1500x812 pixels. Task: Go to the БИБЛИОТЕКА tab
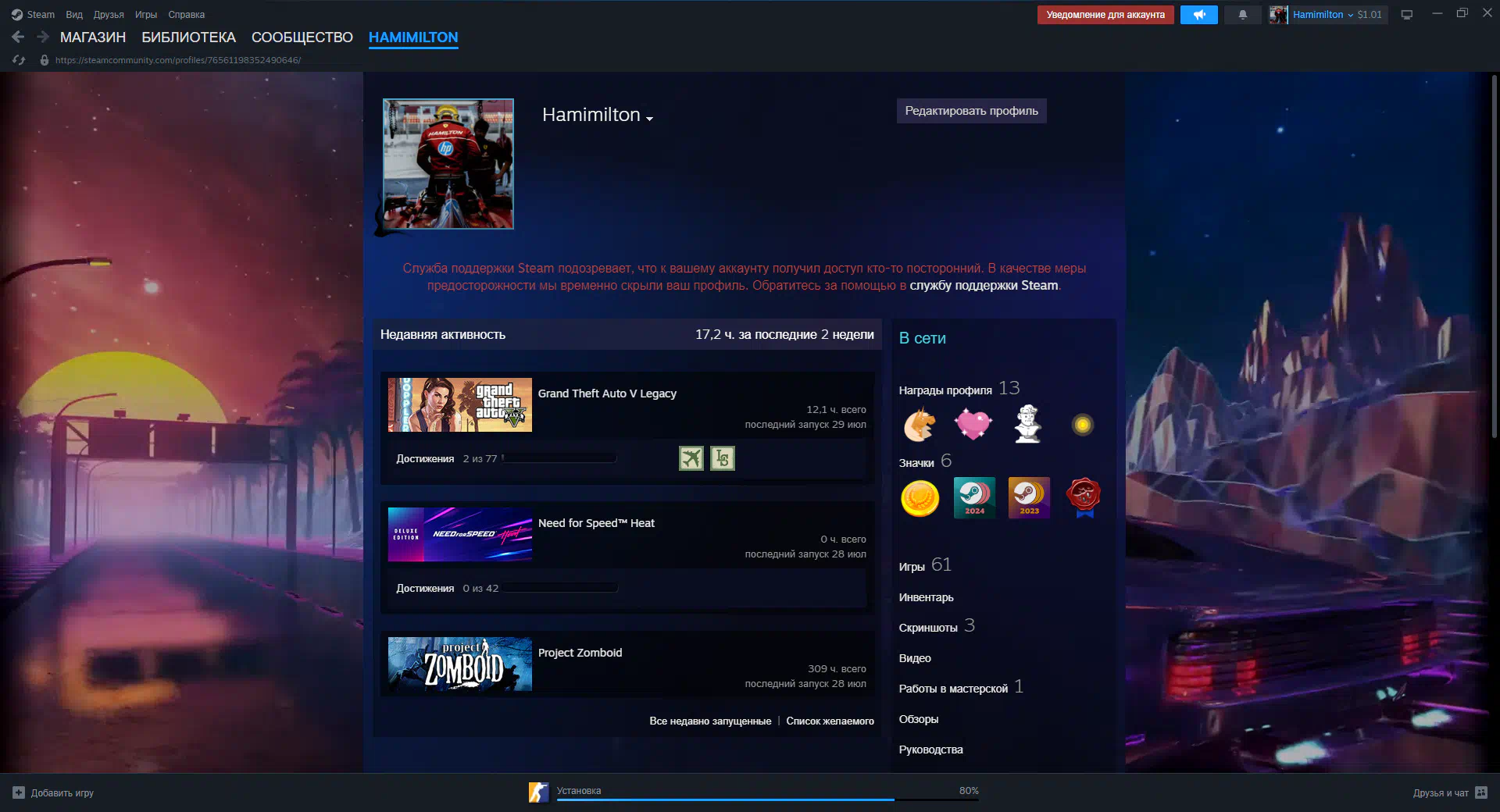point(188,37)
